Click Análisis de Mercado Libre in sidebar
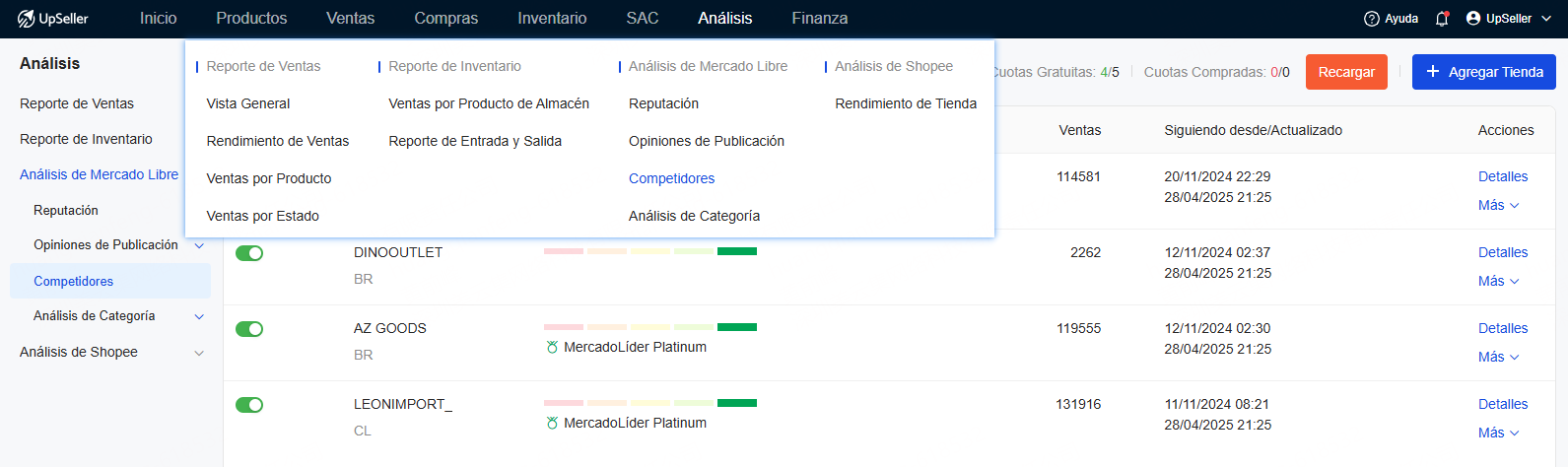 pyautogui.click(x=100, y=174)
